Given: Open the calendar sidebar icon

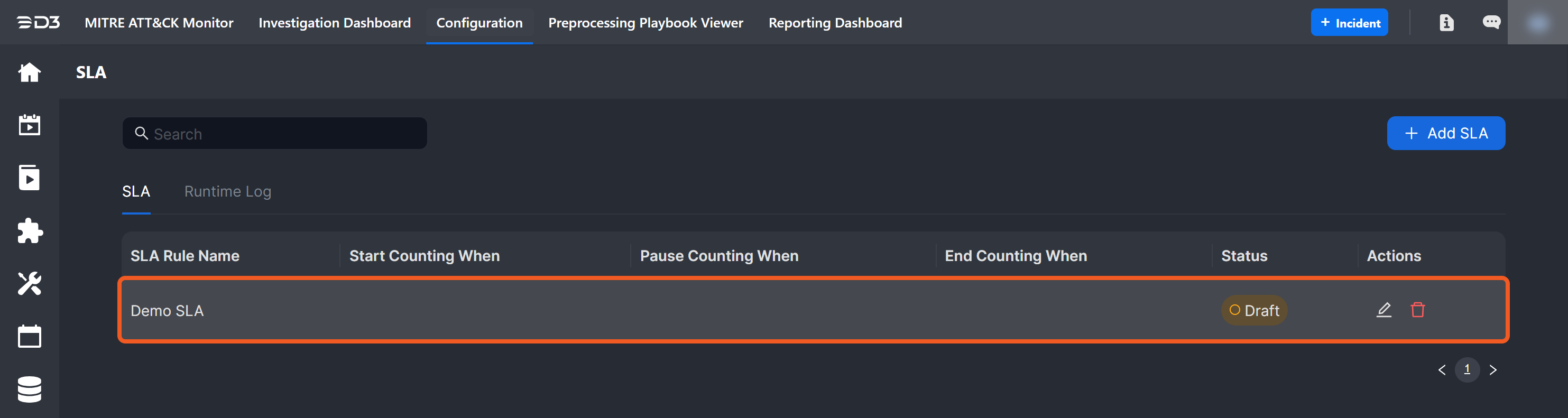Looking at the screenshot, I should coord(29,336).
